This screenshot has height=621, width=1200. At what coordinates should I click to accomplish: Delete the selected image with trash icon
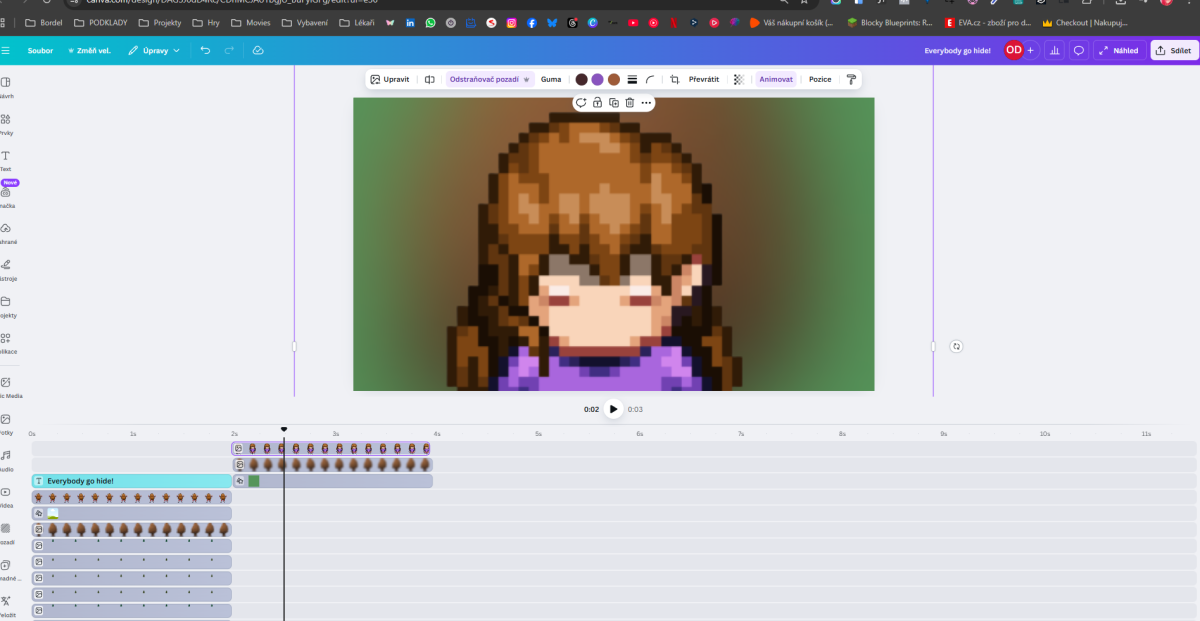(x=629, y=102)
